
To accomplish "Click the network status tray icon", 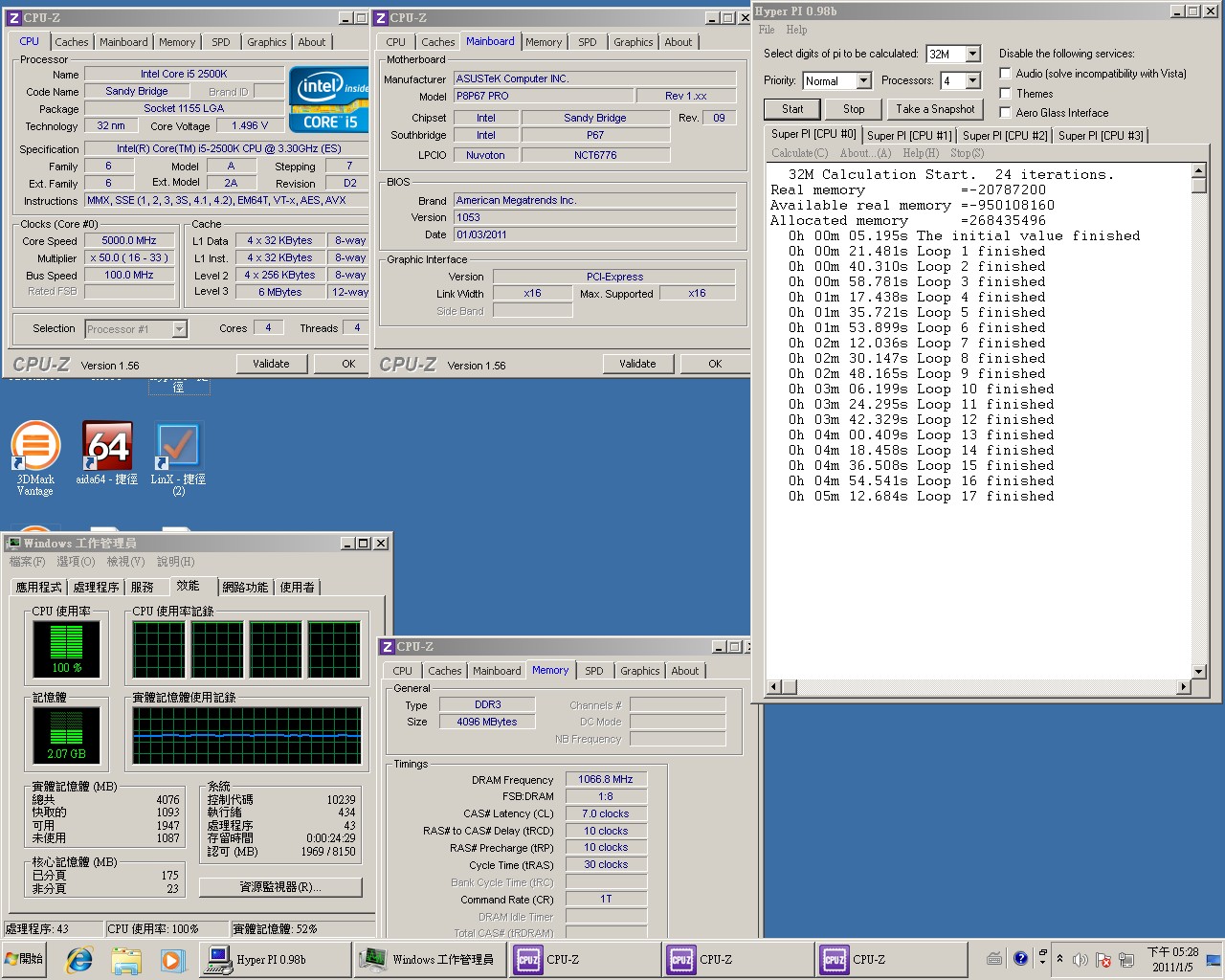I will tap(1126, 959).
